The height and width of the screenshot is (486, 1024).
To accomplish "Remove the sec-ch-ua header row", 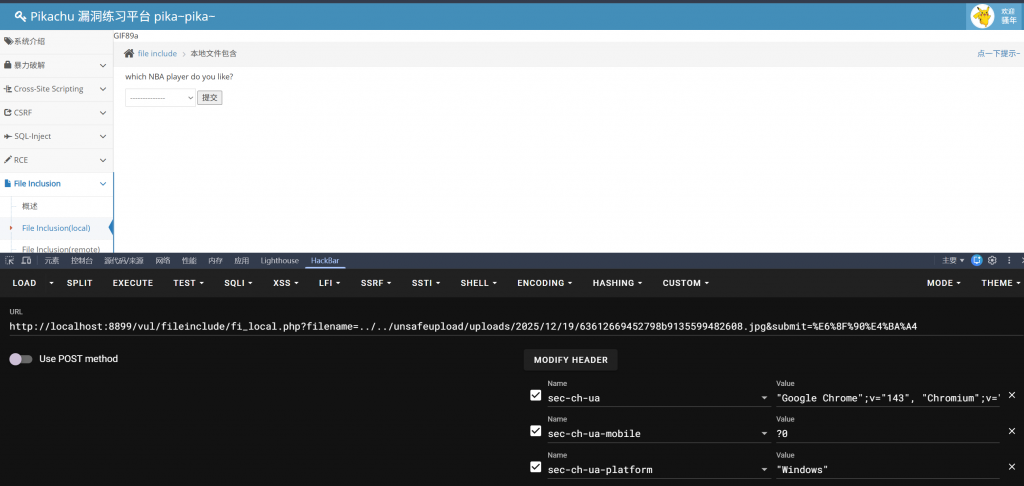I will [x=1012, y=395].
